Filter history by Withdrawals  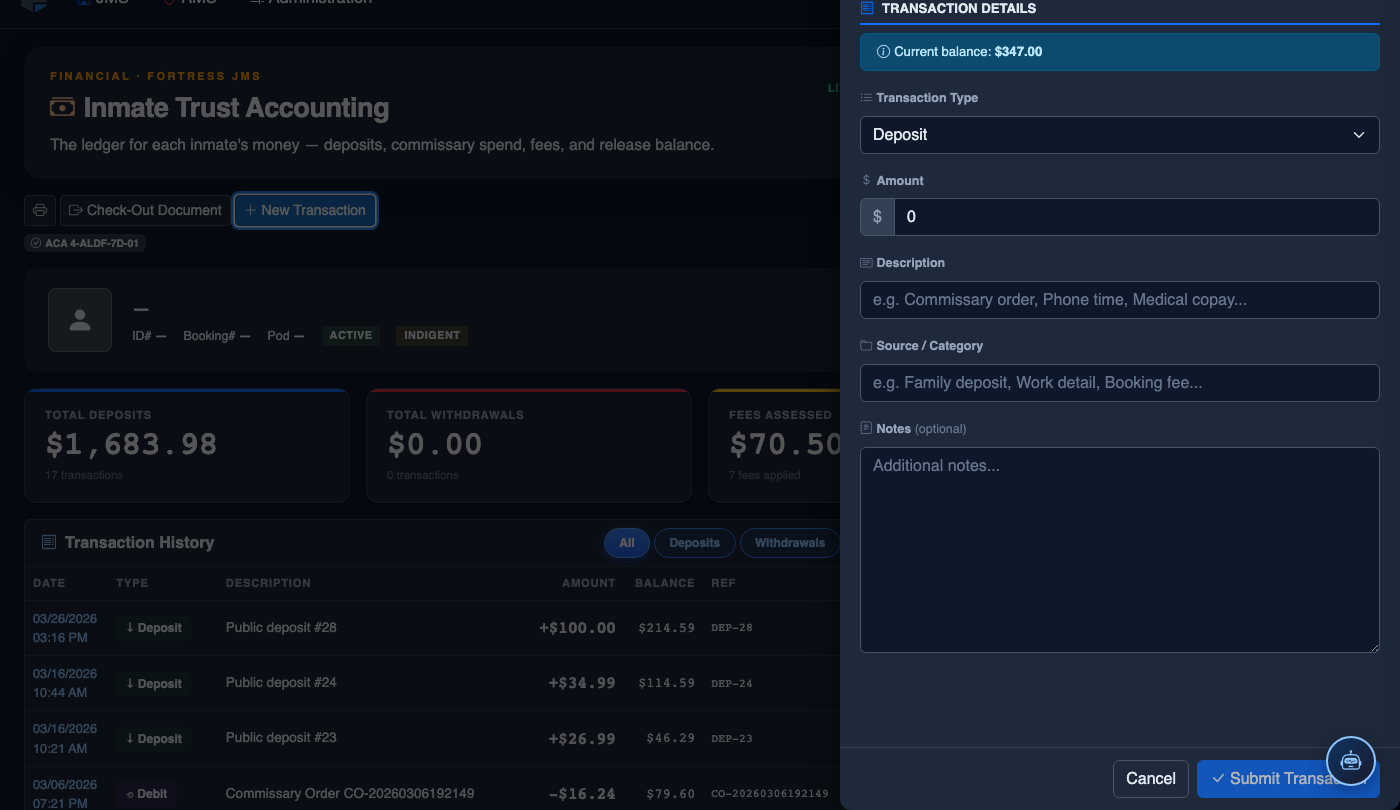(790, 543)
